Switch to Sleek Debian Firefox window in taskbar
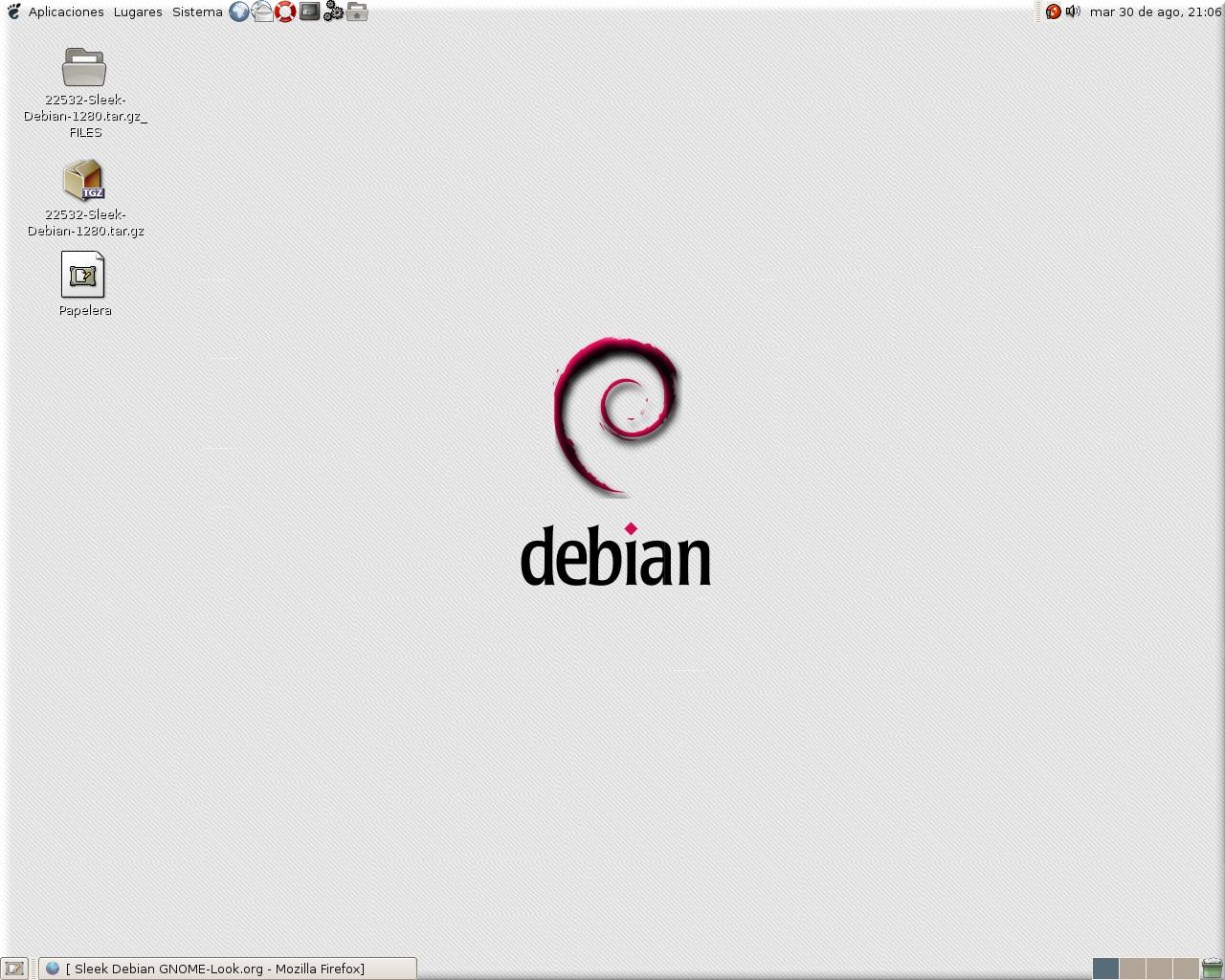This screenshot has width=1225, height=980. (228, 969)
